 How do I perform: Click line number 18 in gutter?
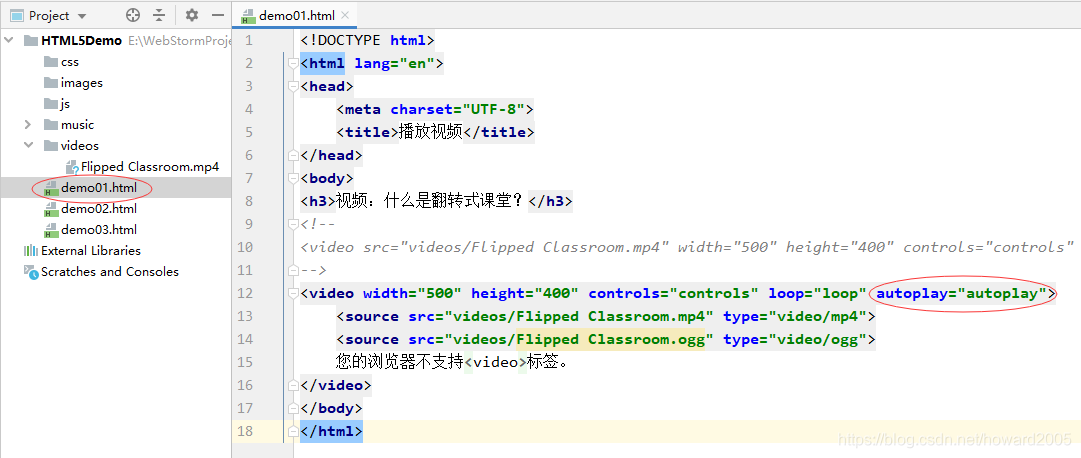pyautogui.click(x=245, y=431)
